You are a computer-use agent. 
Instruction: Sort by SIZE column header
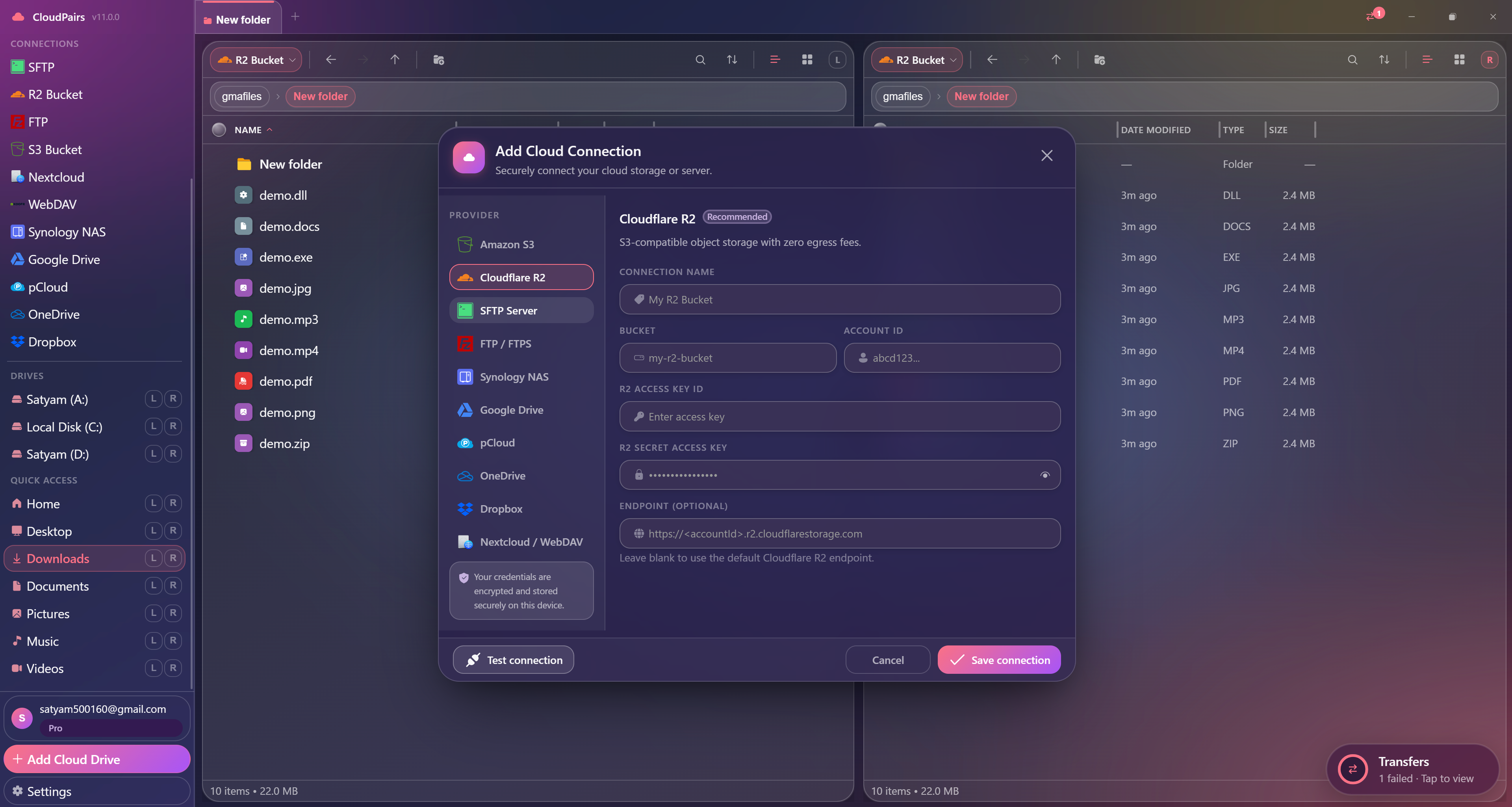point(1278,130)
